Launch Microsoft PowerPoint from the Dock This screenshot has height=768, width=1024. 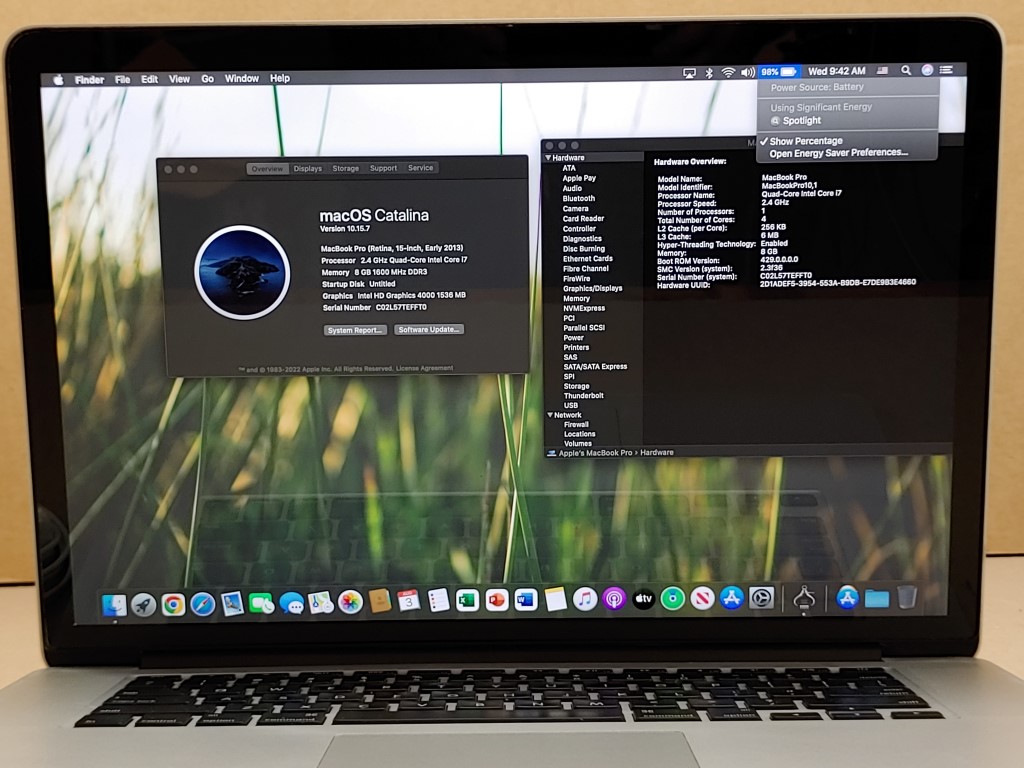(497, 600)
